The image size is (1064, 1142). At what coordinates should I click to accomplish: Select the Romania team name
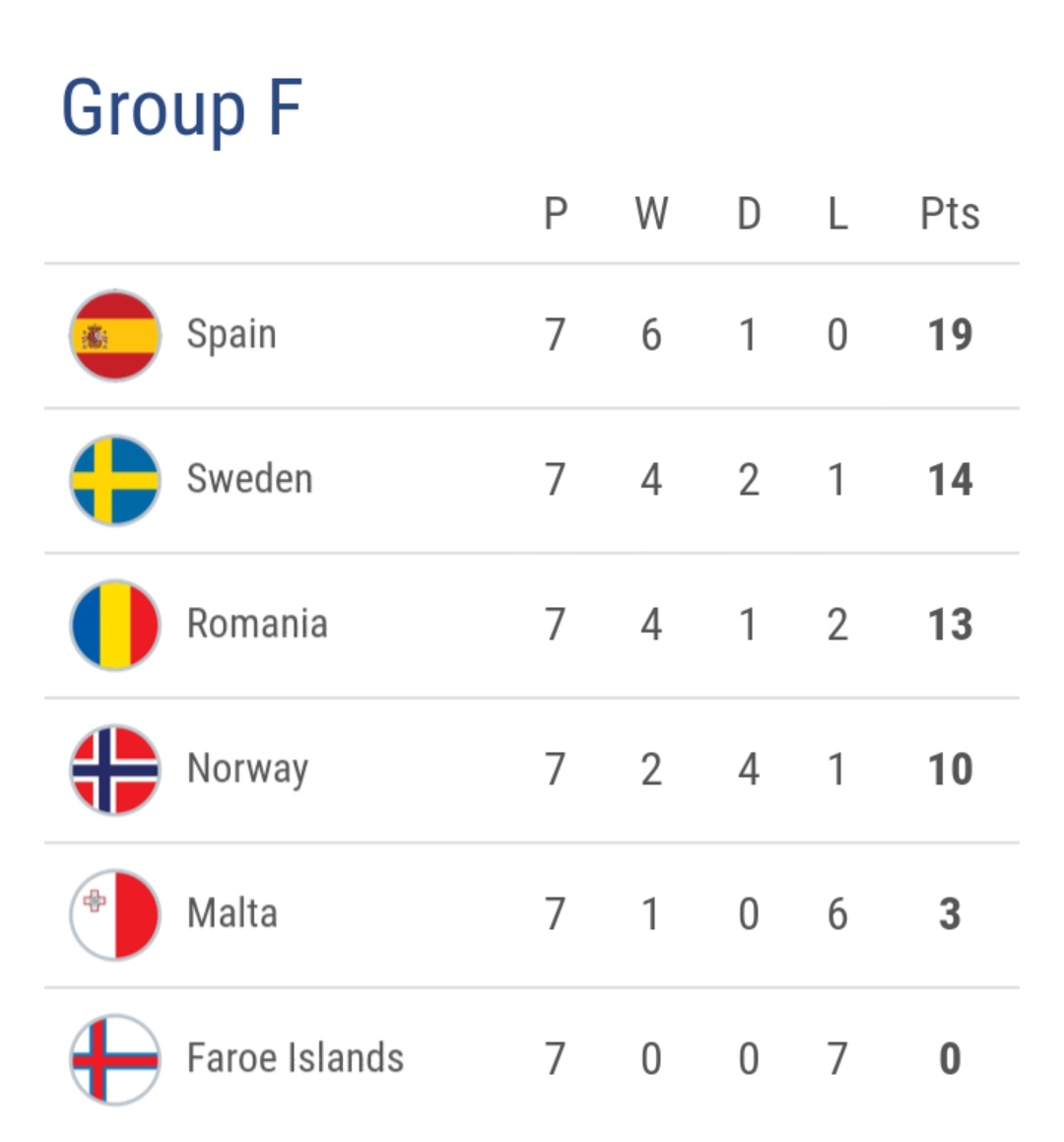pyautogui.click(x=257, y=625)
